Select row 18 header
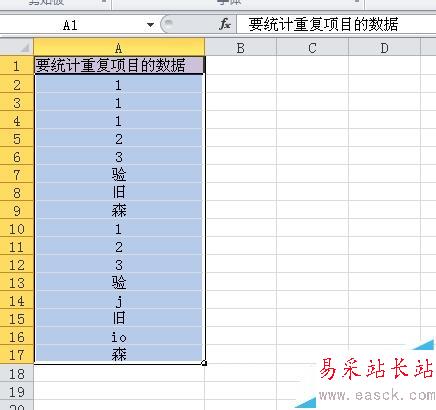The height and width of the screenshot is (410, 436). pos(17,373)
